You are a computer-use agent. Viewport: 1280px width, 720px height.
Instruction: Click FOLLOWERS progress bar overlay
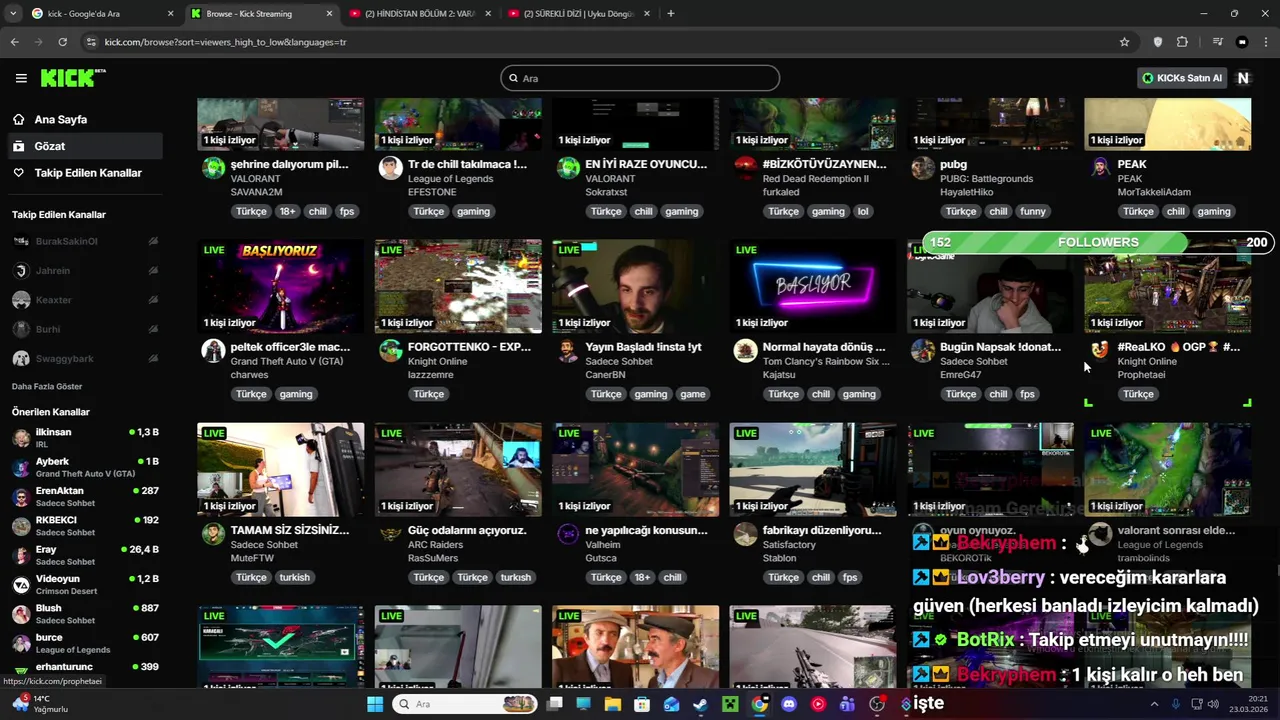pos(1098,242)
